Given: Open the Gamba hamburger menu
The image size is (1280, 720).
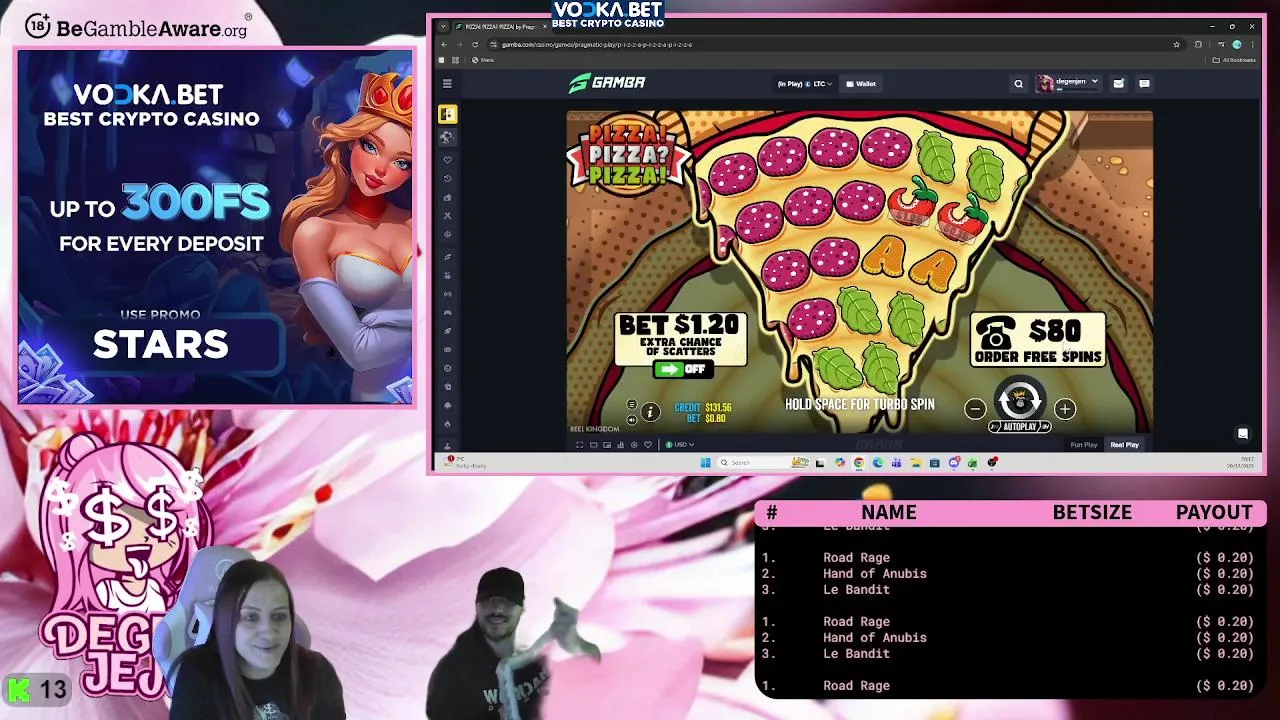Looking at the screenshot, I should click(447, 84).
